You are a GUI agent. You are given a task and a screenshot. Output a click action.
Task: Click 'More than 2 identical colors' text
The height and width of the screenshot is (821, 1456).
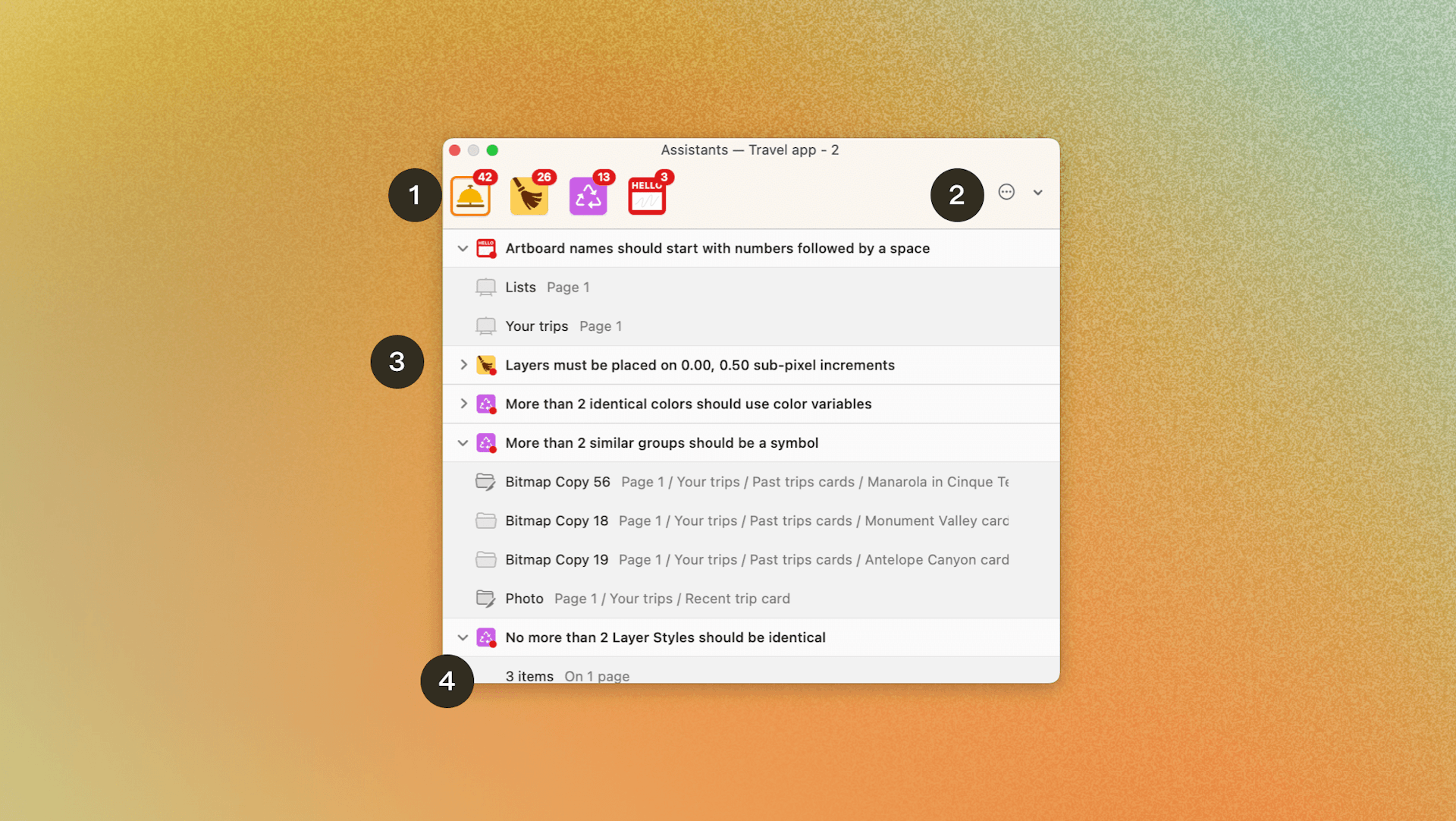pos(688,404)
